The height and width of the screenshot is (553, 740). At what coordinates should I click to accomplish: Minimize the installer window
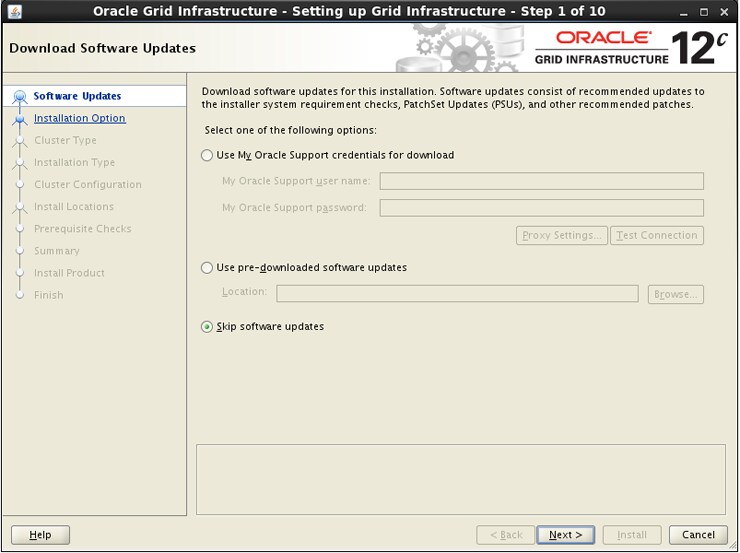(x=684, y=12)
